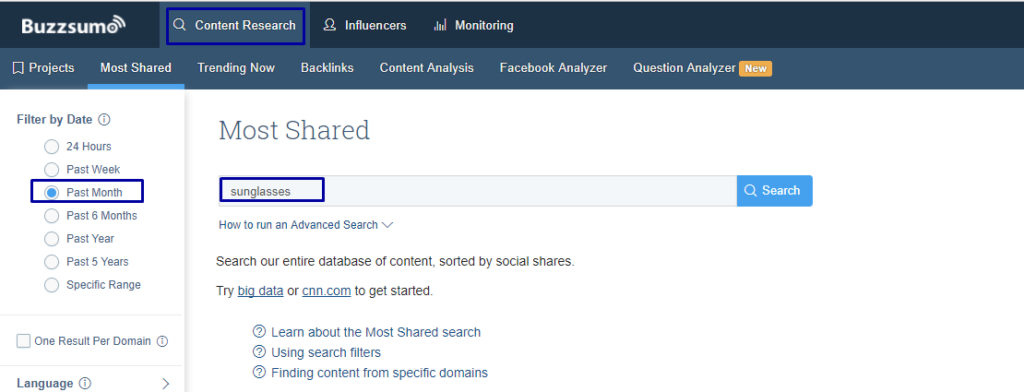This screenshot has height=392, width=1024.
Task: Select the Past 6 Months date filter
Action: (x=52, y=216)
